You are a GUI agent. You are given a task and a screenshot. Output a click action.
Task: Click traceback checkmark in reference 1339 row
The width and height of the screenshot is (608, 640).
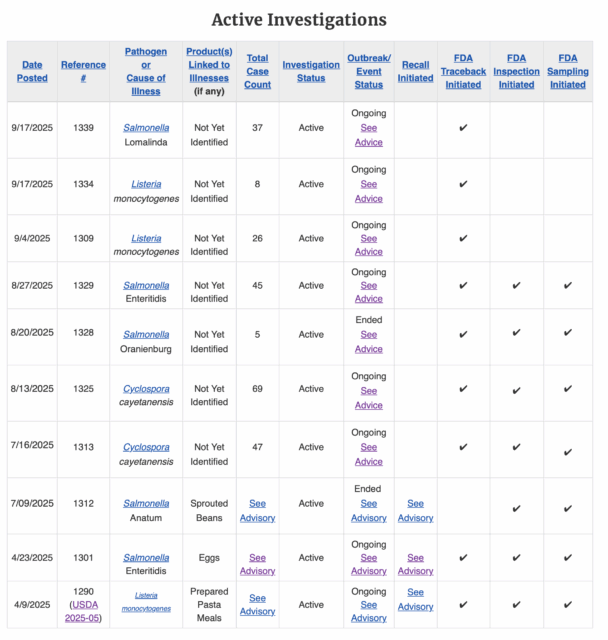pos(463,129)
